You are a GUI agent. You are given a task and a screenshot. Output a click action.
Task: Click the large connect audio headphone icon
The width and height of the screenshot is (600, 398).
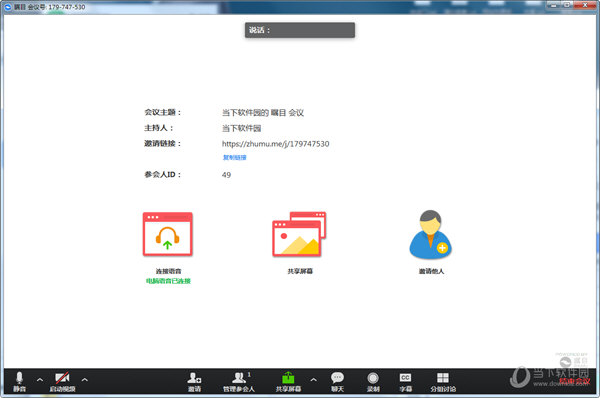pos(168,234)
